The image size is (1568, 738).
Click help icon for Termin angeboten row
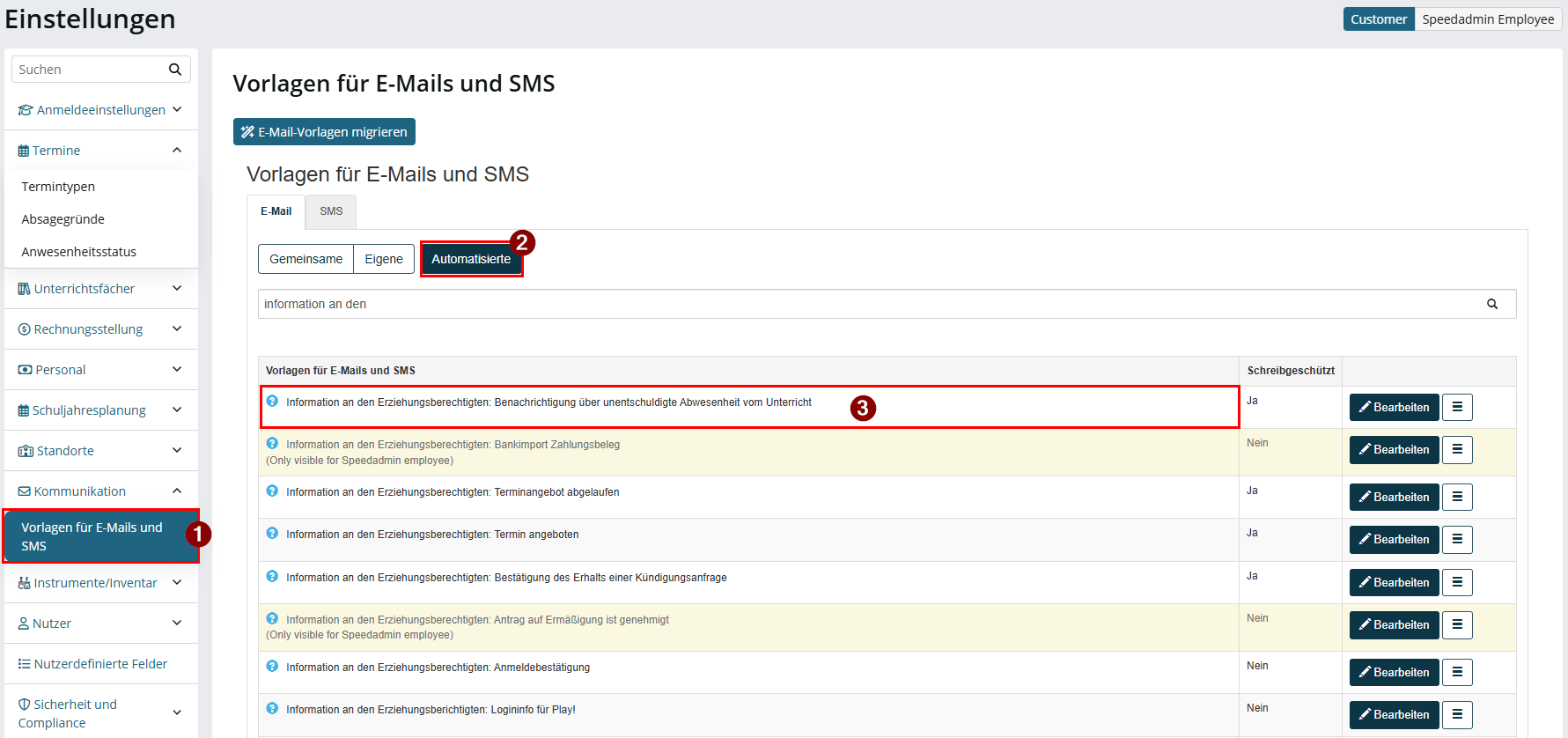(272, 533)
